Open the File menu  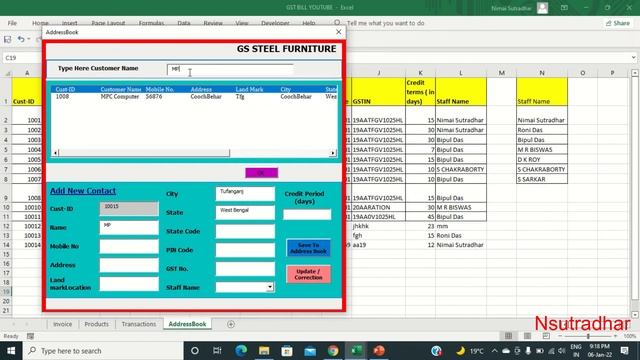(12, 23)
